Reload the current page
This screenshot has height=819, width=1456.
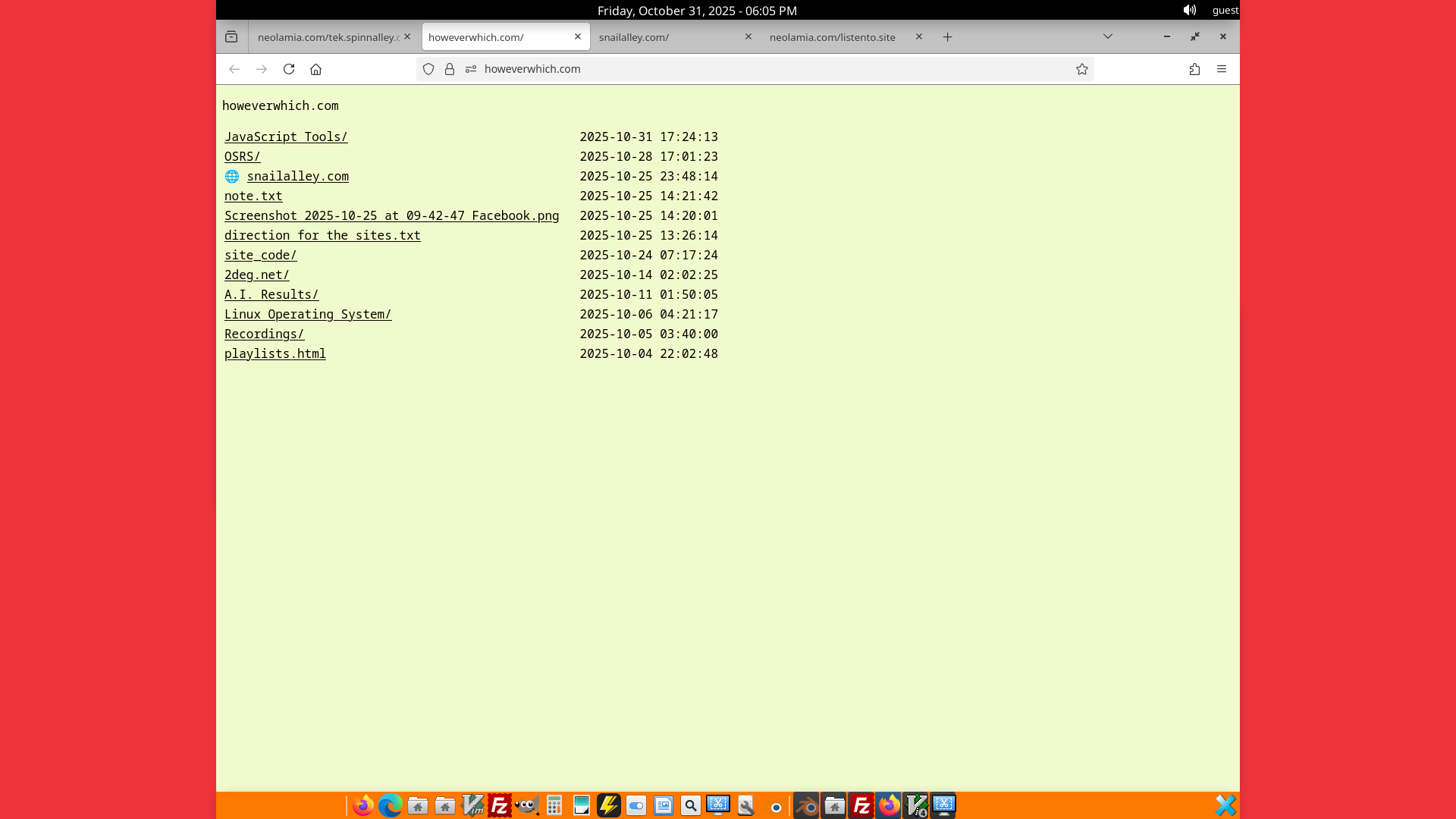[289, 69]
